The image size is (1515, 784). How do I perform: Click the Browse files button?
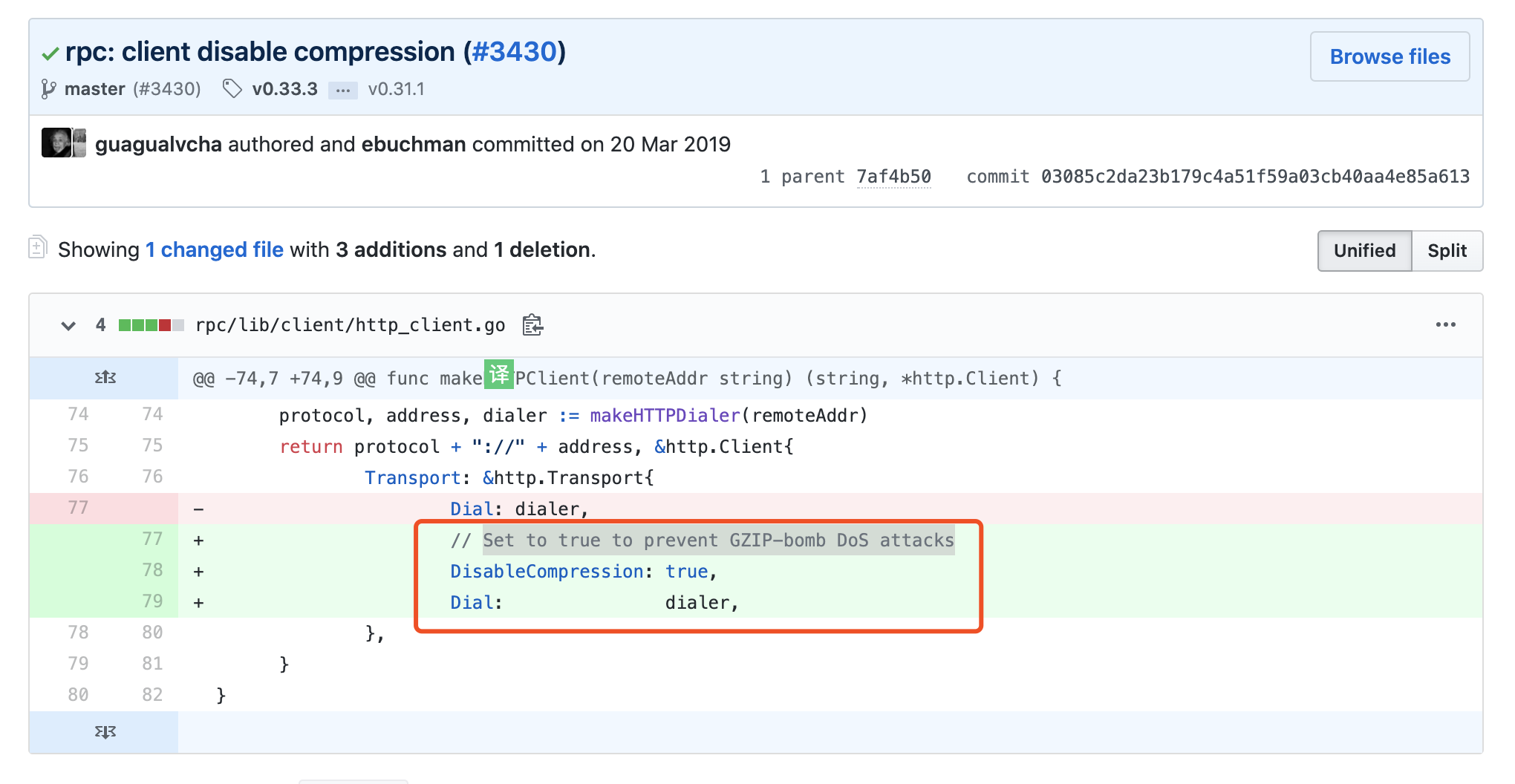(1389, 56)
